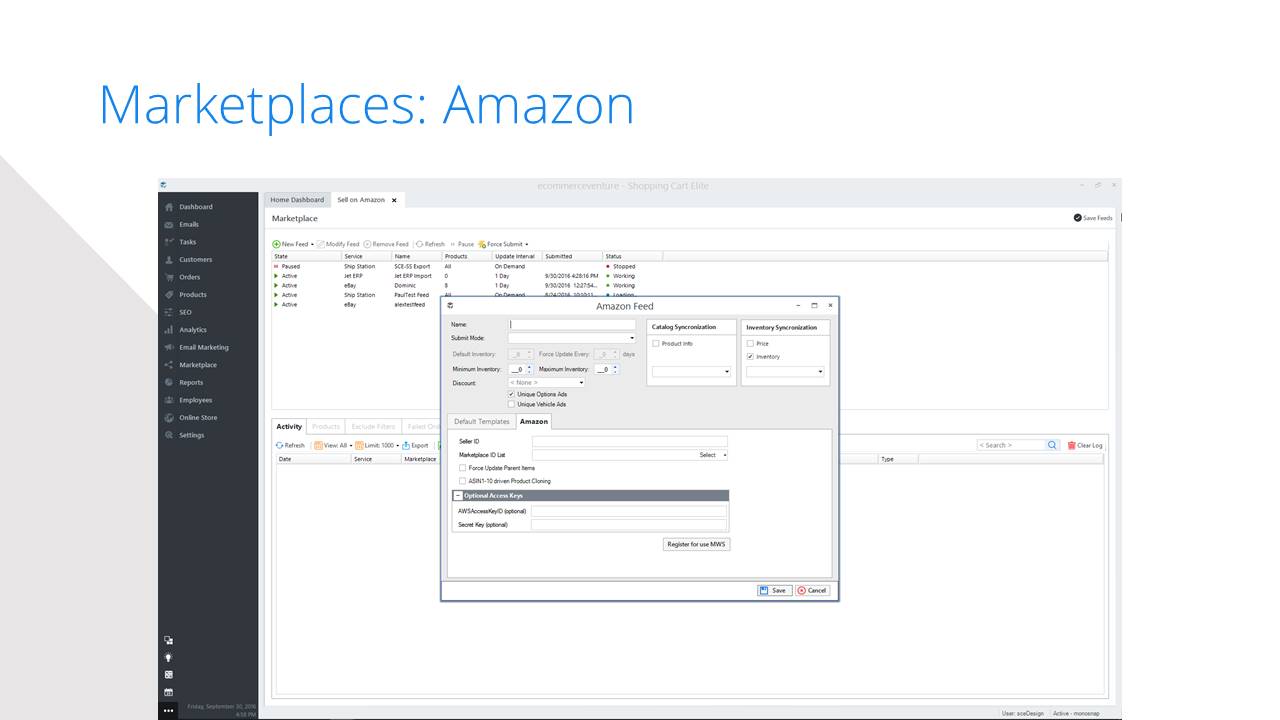1280x720 pixels.
Task: Pause the selected feed
Action: pyautogui.click(x=463, y=244)
